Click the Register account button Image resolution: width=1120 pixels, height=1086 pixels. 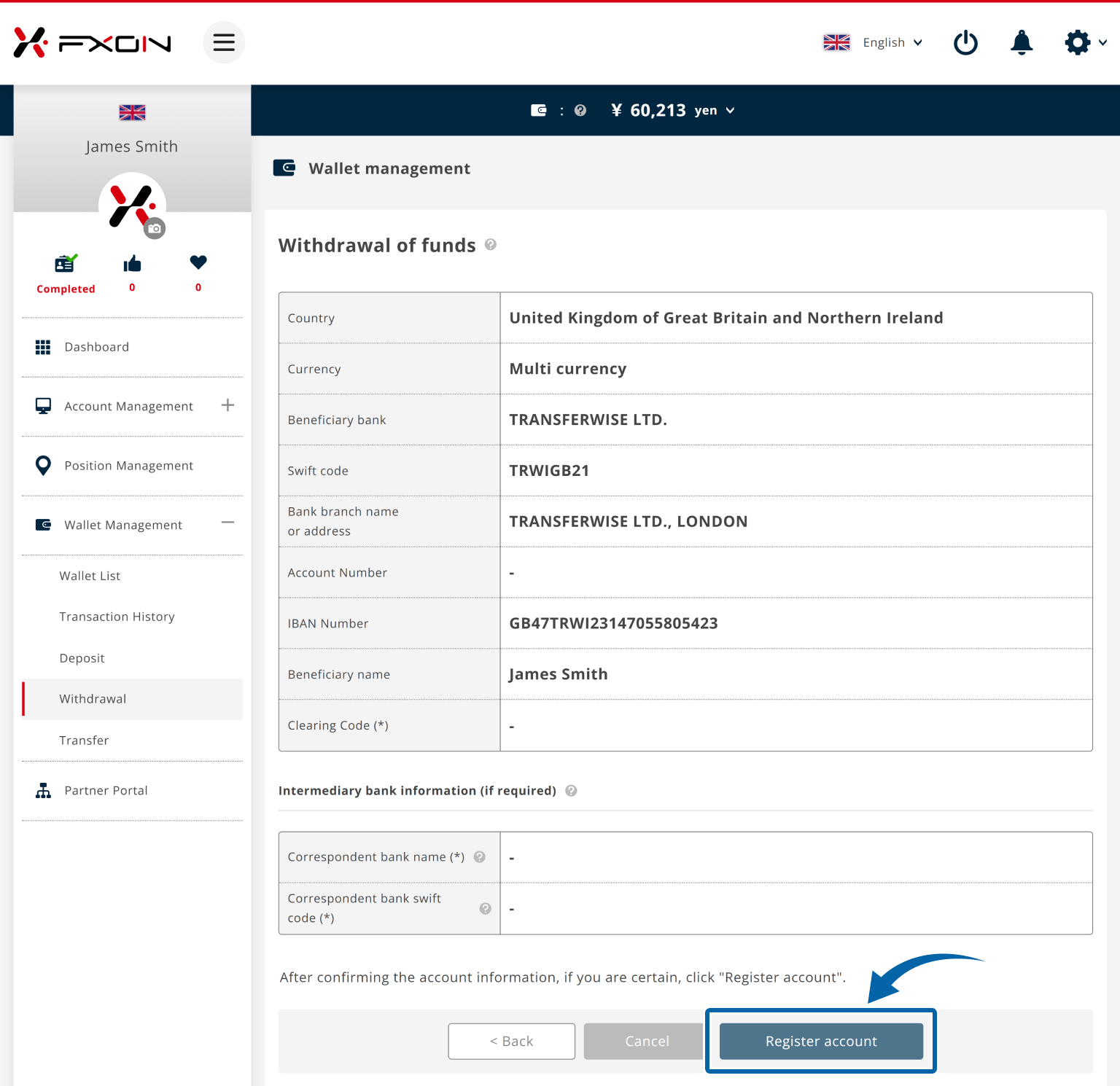click(x=821, y=1041)
